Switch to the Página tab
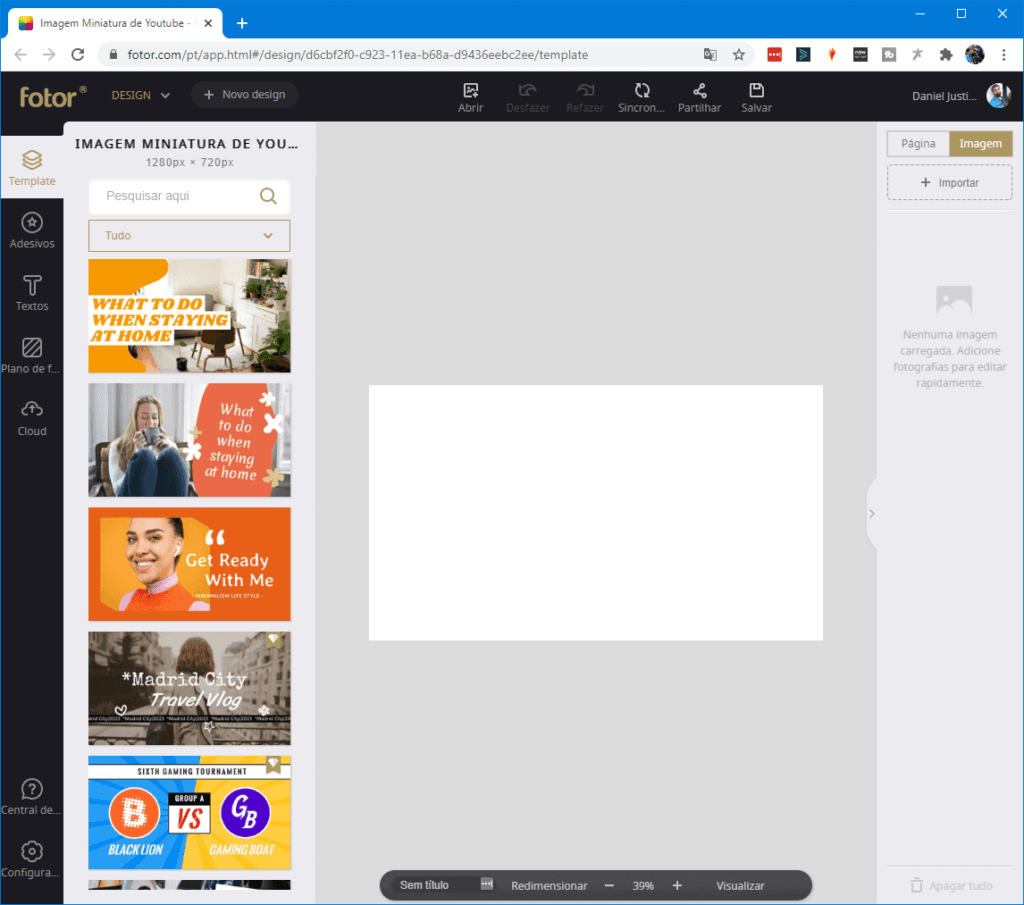Viewport: 1024px width, 905px height. tap(917, 143)
